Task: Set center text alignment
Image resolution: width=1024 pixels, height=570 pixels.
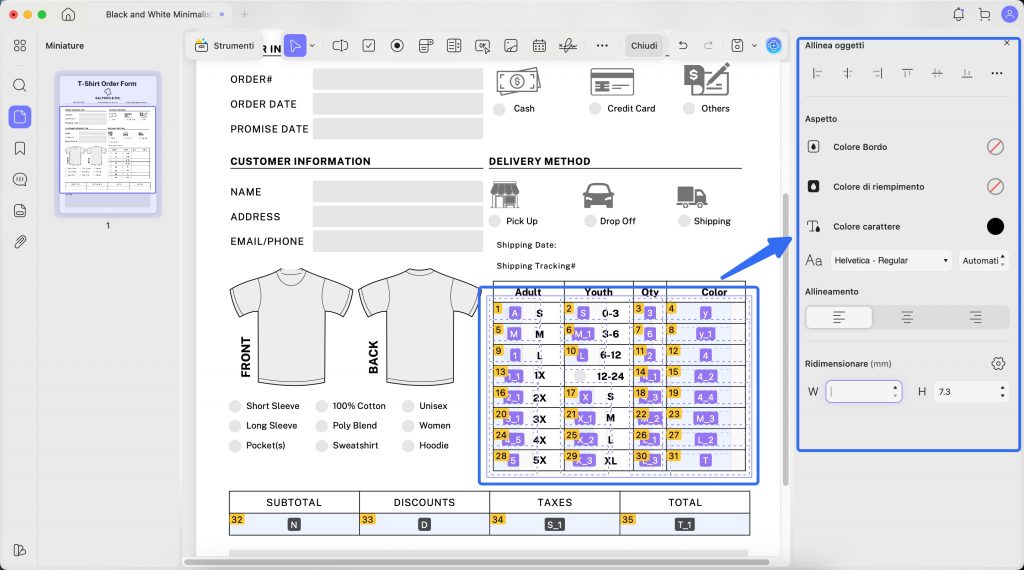Action: [x=907, y=317]
